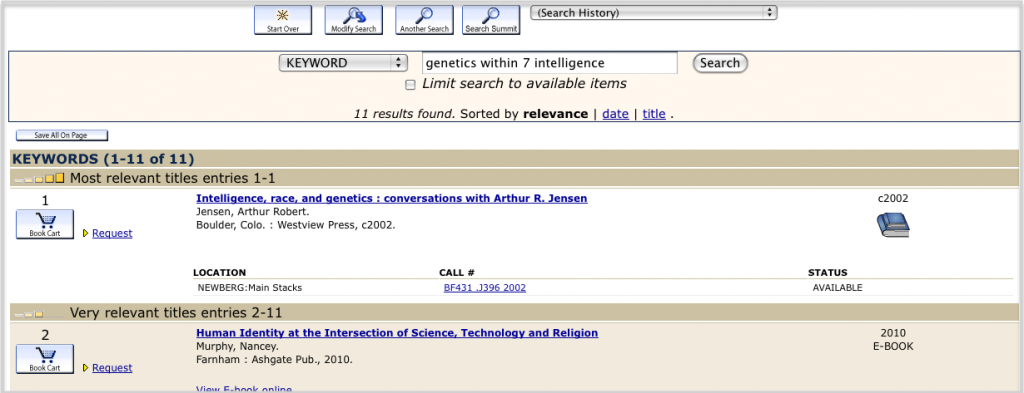This screenshot has height=393, width=1024.
Task: Expand the Search History dropdown
Action: click(653, 12)
